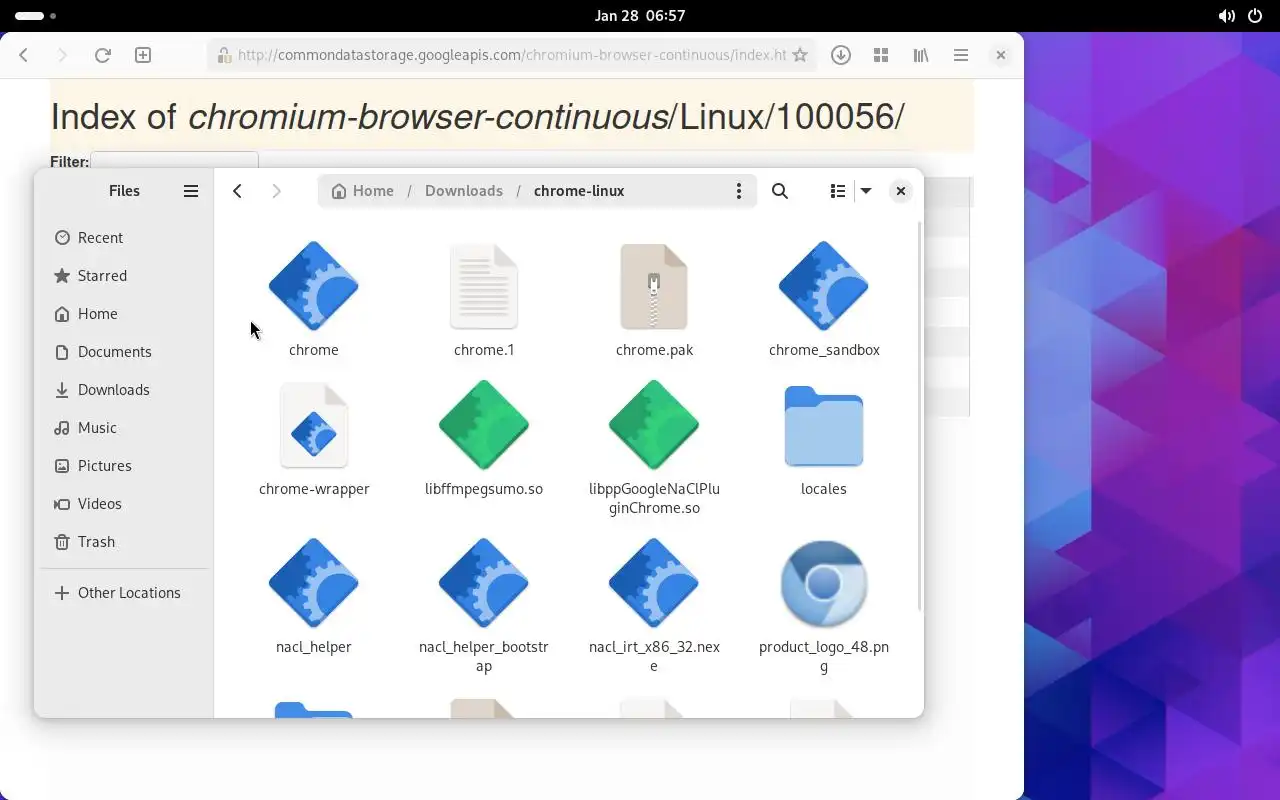Image resolution: width=1280 pixels, height=800 pixels.
Task: Open Videos in sidebar
Action: [124, 504]
